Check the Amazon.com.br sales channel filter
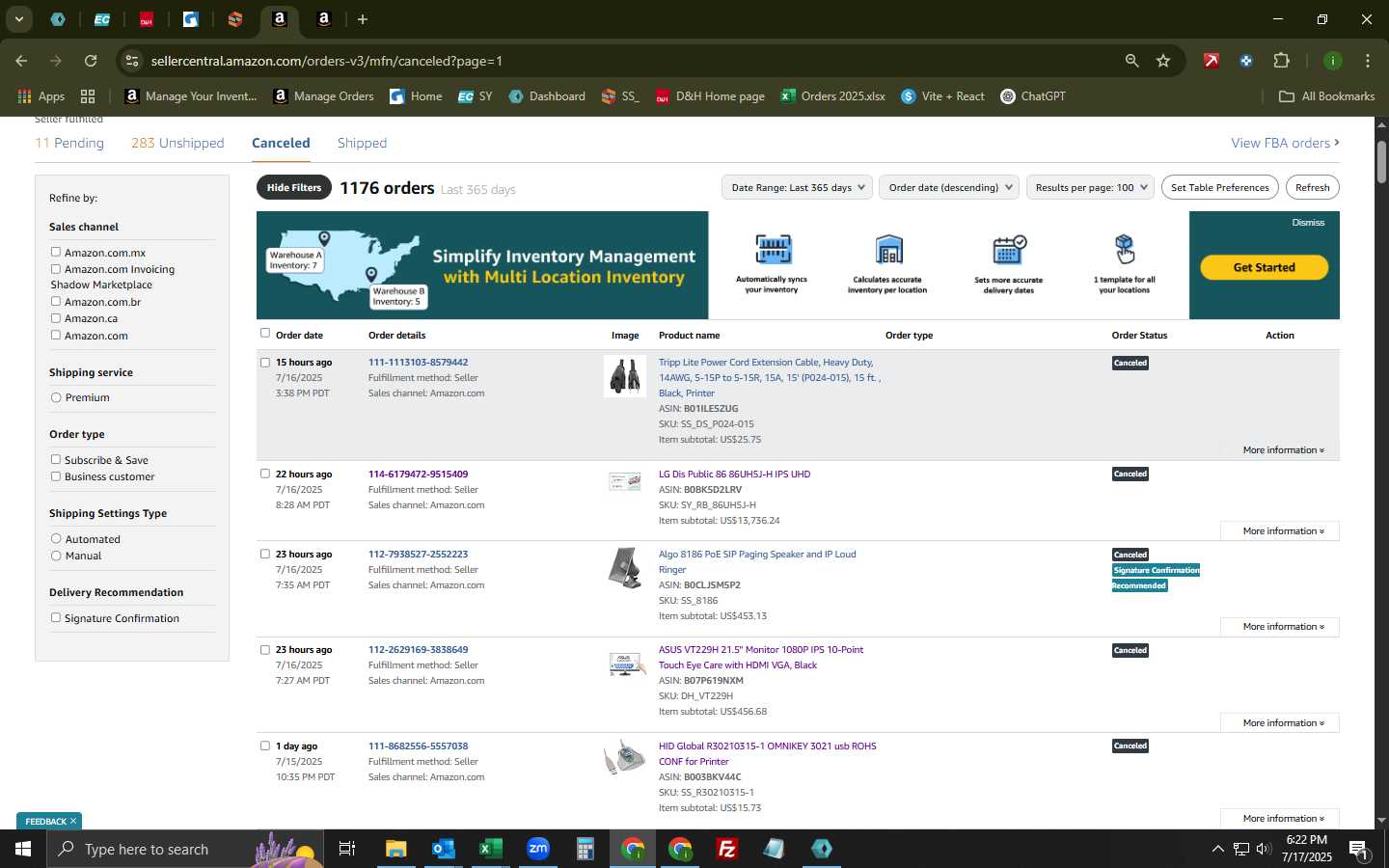The width and height of the screenshot is (1389, 868). click(56, 301)
